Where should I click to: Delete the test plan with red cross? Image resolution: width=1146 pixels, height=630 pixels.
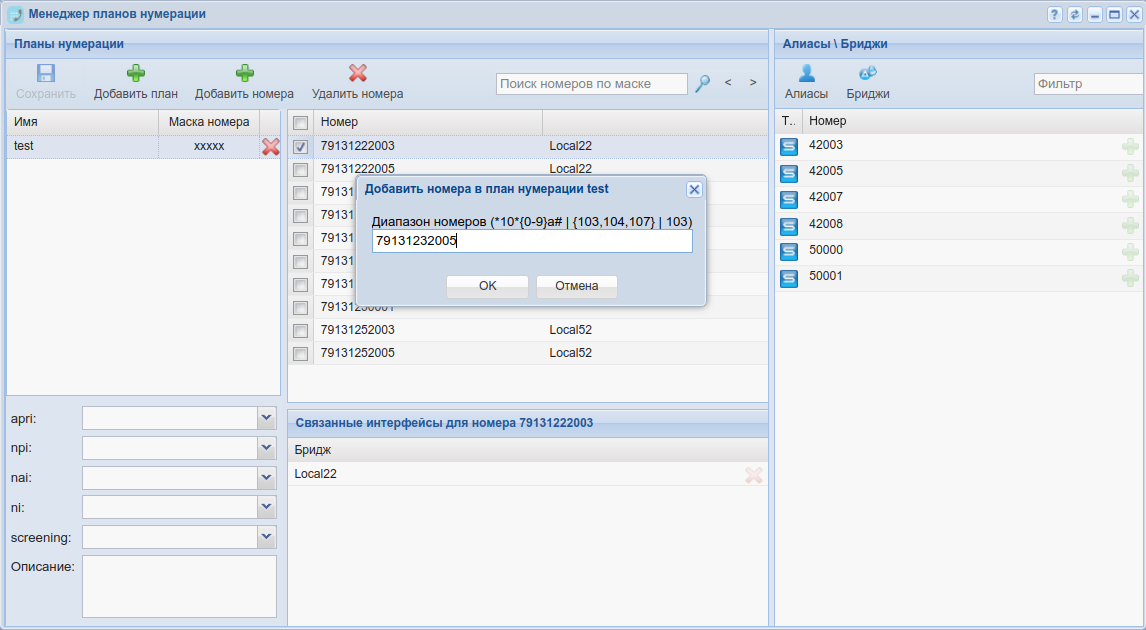(270, 146)
